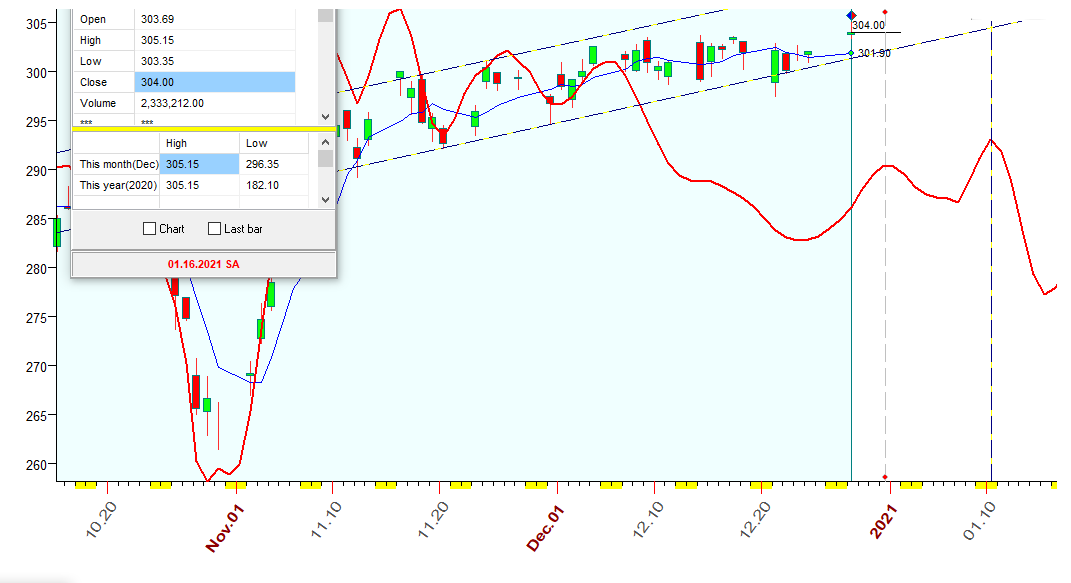Click the Low column header
This screenshot has height=583, width=1071.
coord(256,144)
